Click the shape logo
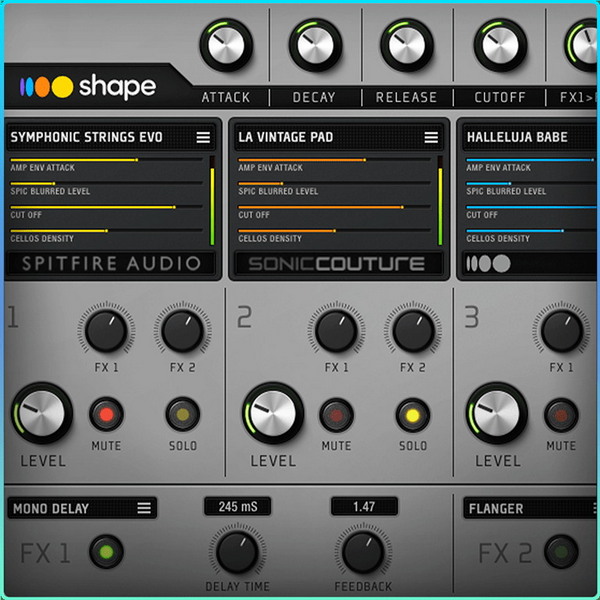The width and height of the screenshot is (600, 600). click(x=88, y=87)
